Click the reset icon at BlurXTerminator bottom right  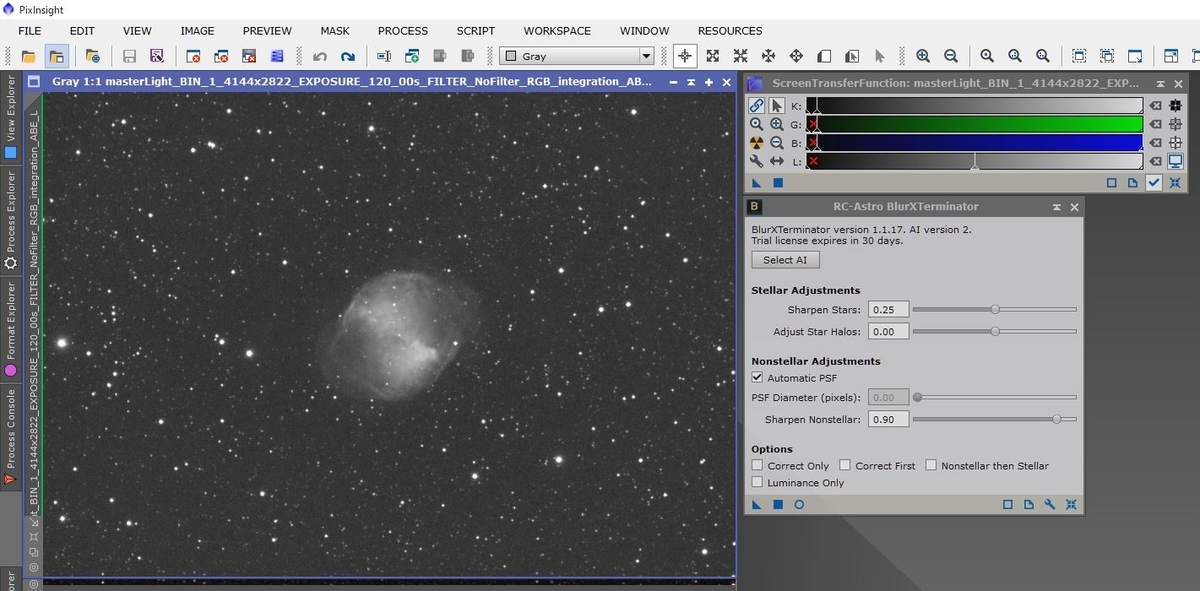[x=1071, y=505]
